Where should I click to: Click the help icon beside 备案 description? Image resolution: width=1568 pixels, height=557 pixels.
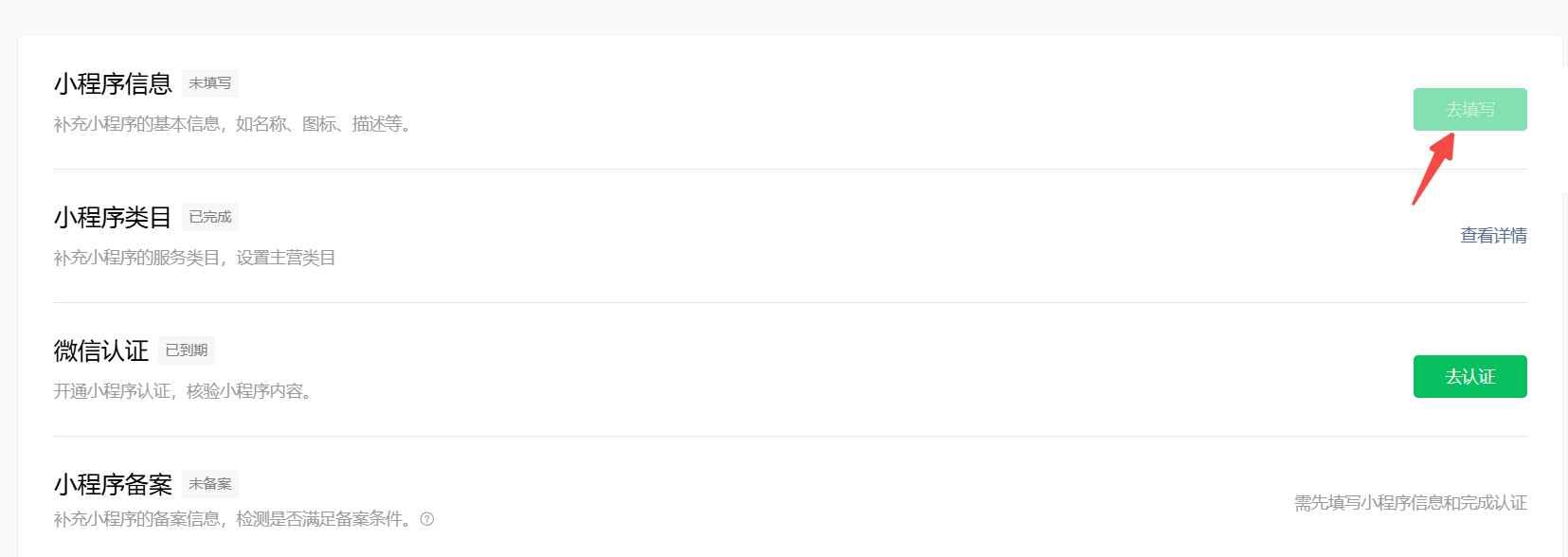(427, 519)
